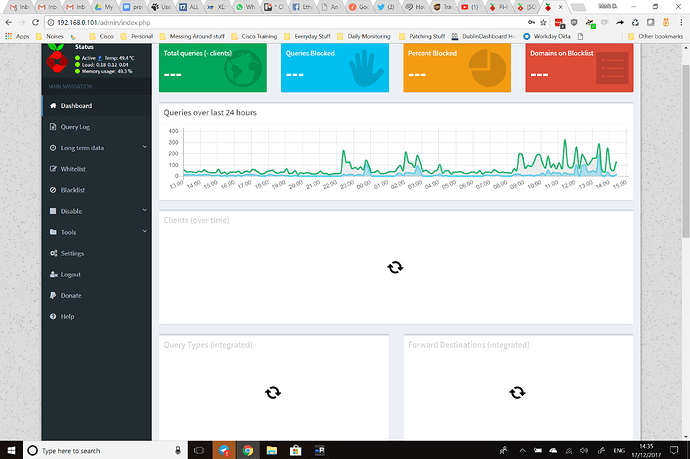Click the Blacklist ban icon

[x=53, y=190]
